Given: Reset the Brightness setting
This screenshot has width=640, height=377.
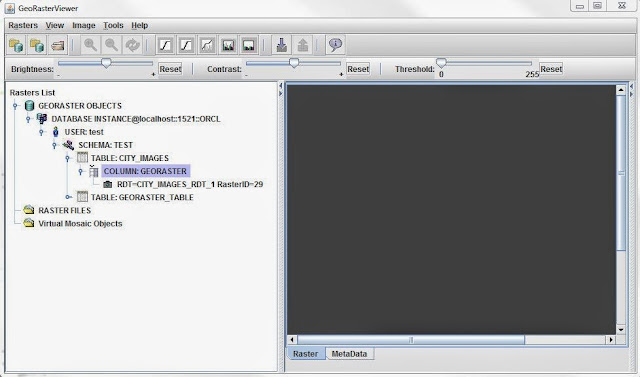Looking at the screenshot, I should coord(170,69).
